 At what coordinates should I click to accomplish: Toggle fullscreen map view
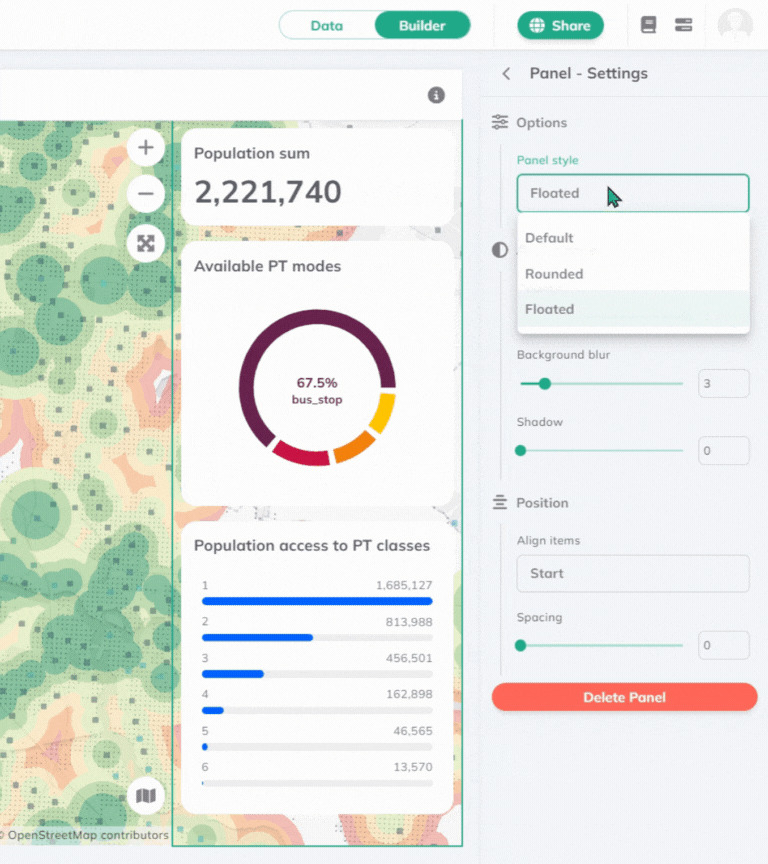pos(146,243)
